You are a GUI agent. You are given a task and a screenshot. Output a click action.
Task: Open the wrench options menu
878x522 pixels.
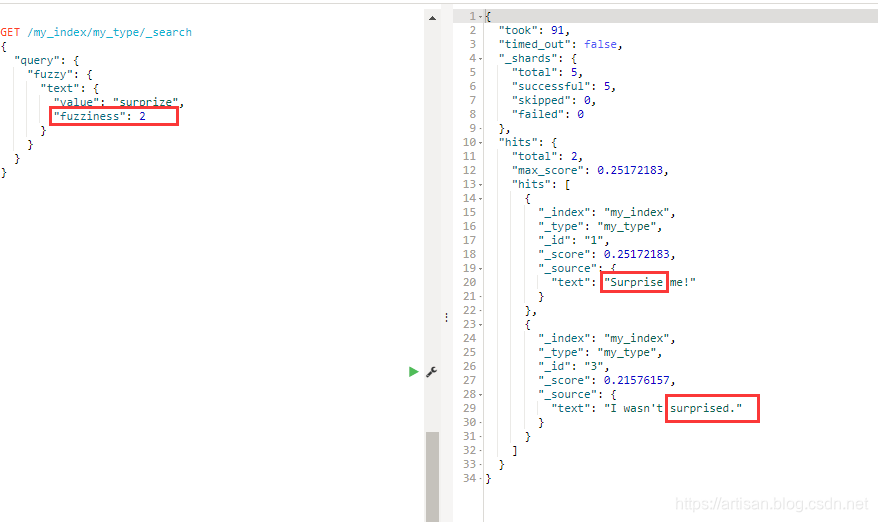tap(431, 372)
